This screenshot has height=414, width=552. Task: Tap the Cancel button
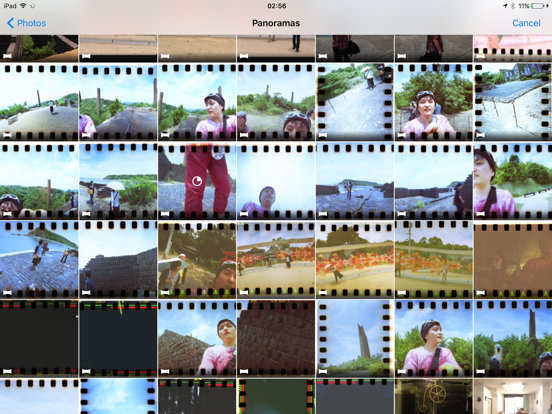point(526,23)
